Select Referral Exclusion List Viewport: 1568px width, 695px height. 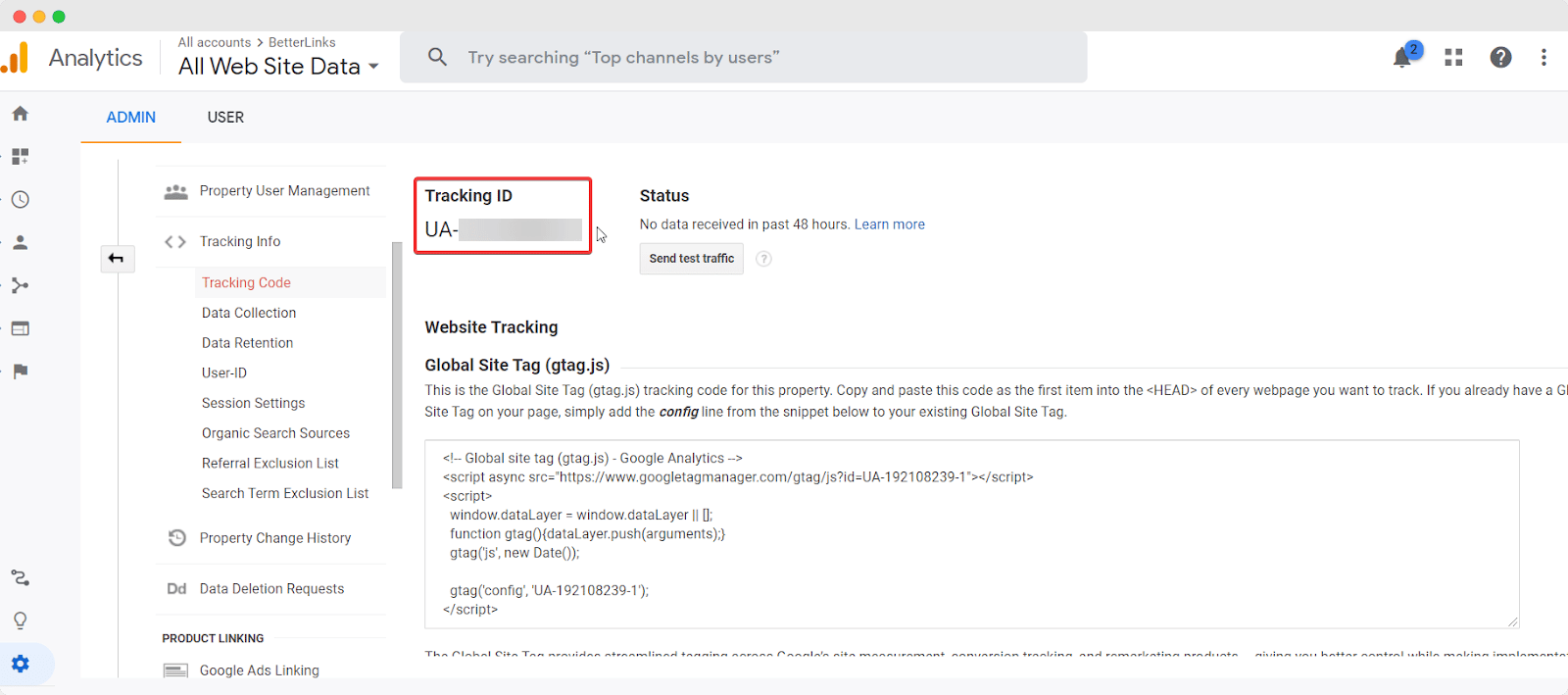click(x=269, y=464)
